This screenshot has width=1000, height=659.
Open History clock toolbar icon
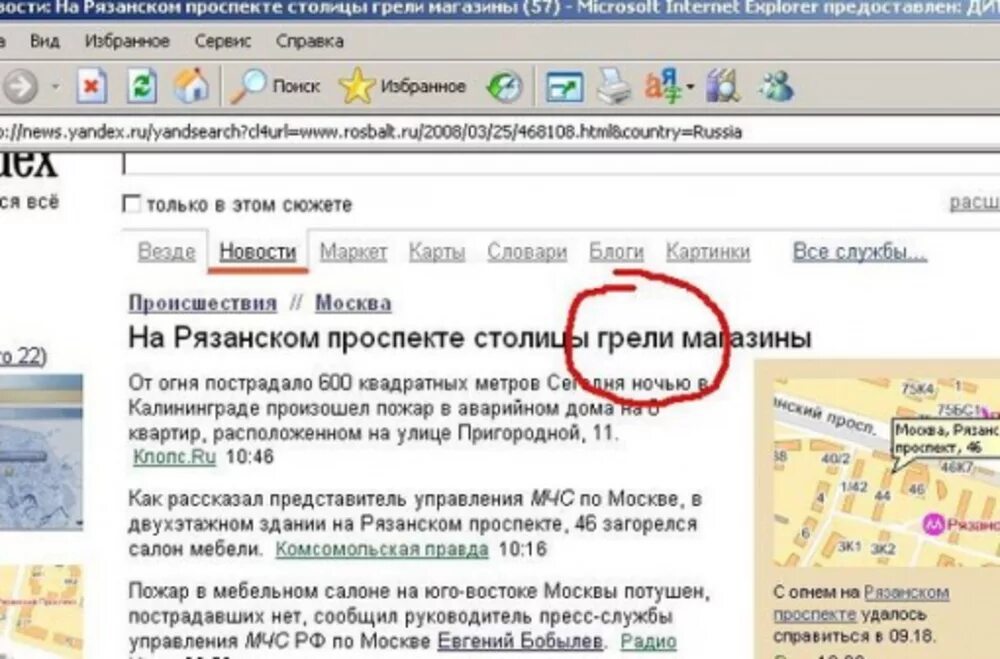504,87
